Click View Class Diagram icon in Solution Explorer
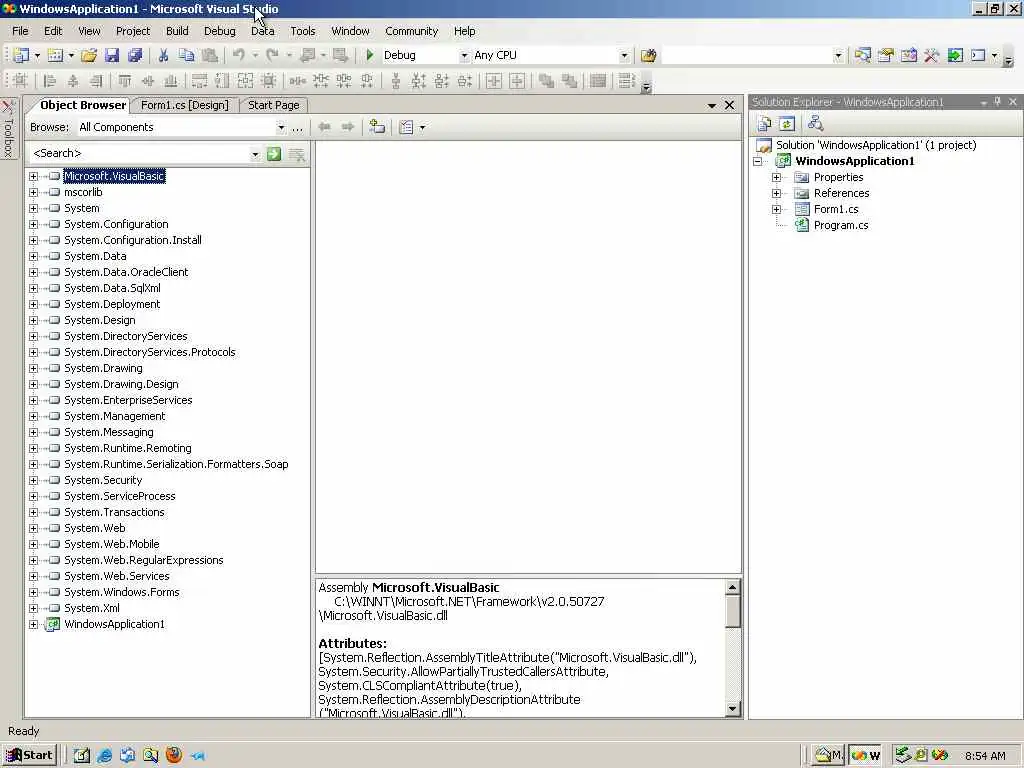 (815, 123)
